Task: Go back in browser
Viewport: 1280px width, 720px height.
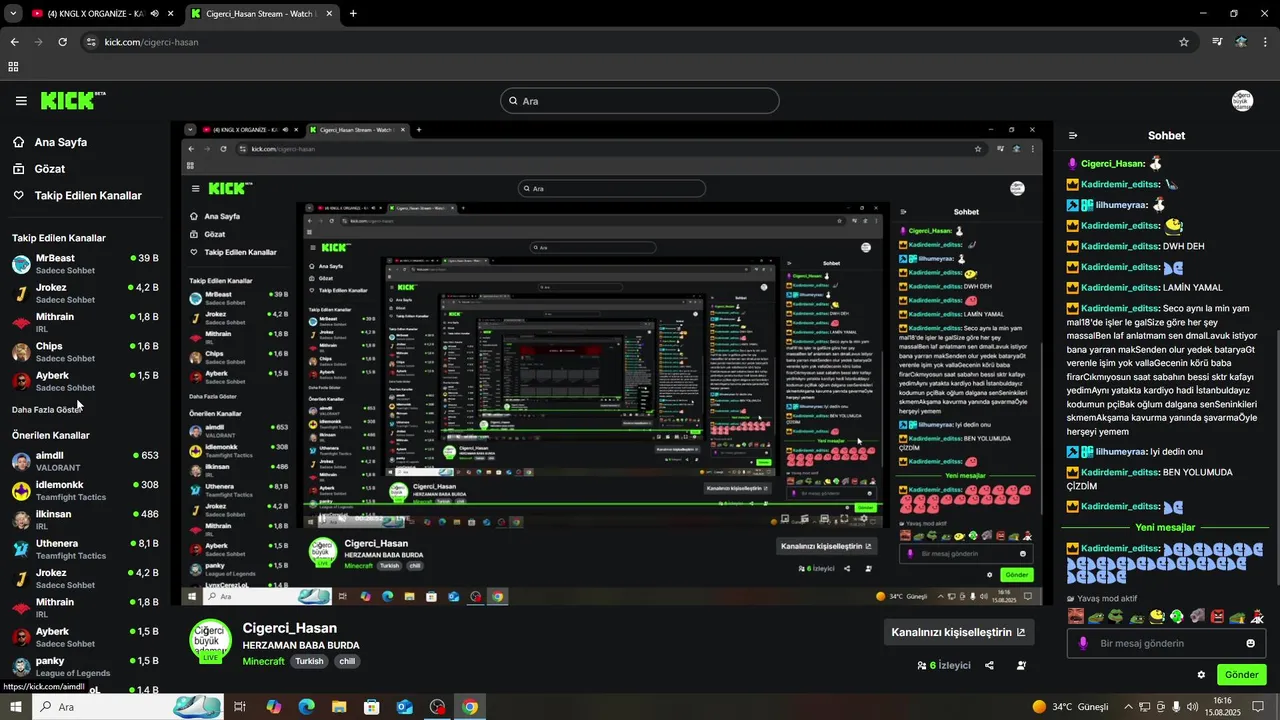Action: coord(14,42)
